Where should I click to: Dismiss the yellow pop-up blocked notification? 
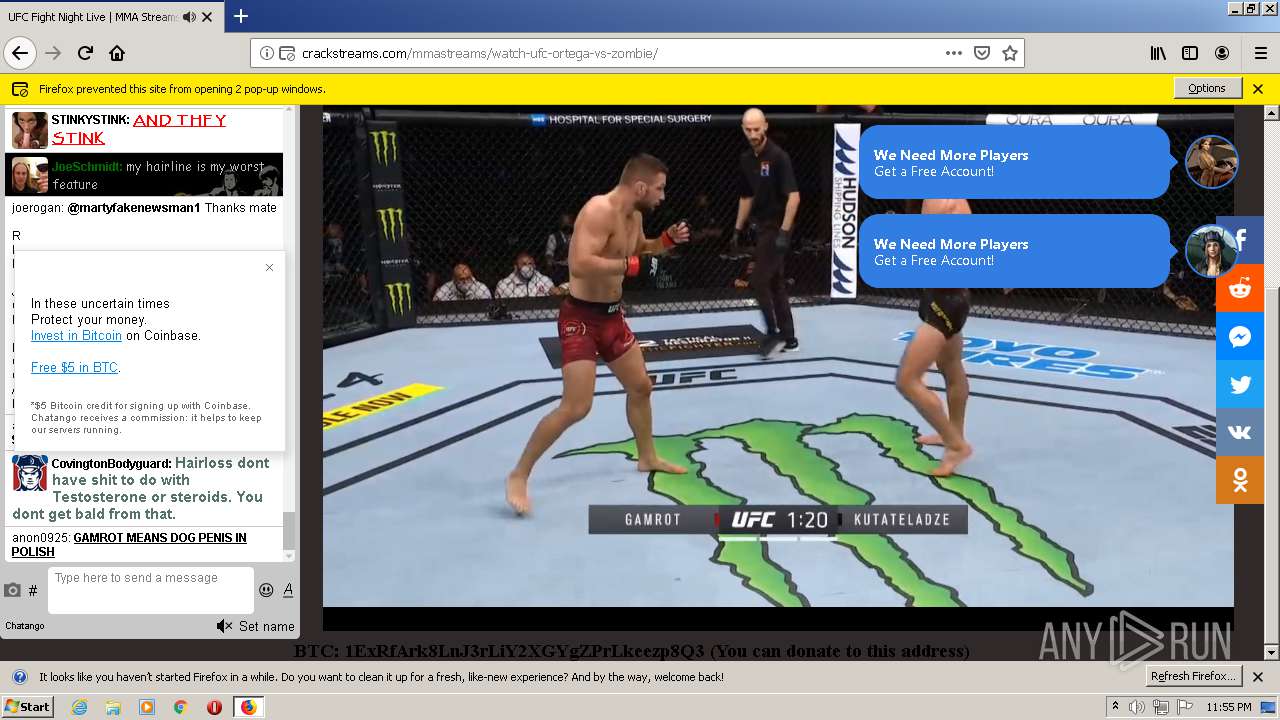pos(1258,88)
